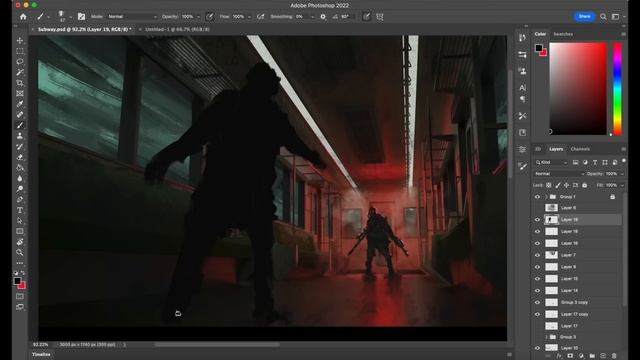Create a new group with the folder icon

pos(592,356)
